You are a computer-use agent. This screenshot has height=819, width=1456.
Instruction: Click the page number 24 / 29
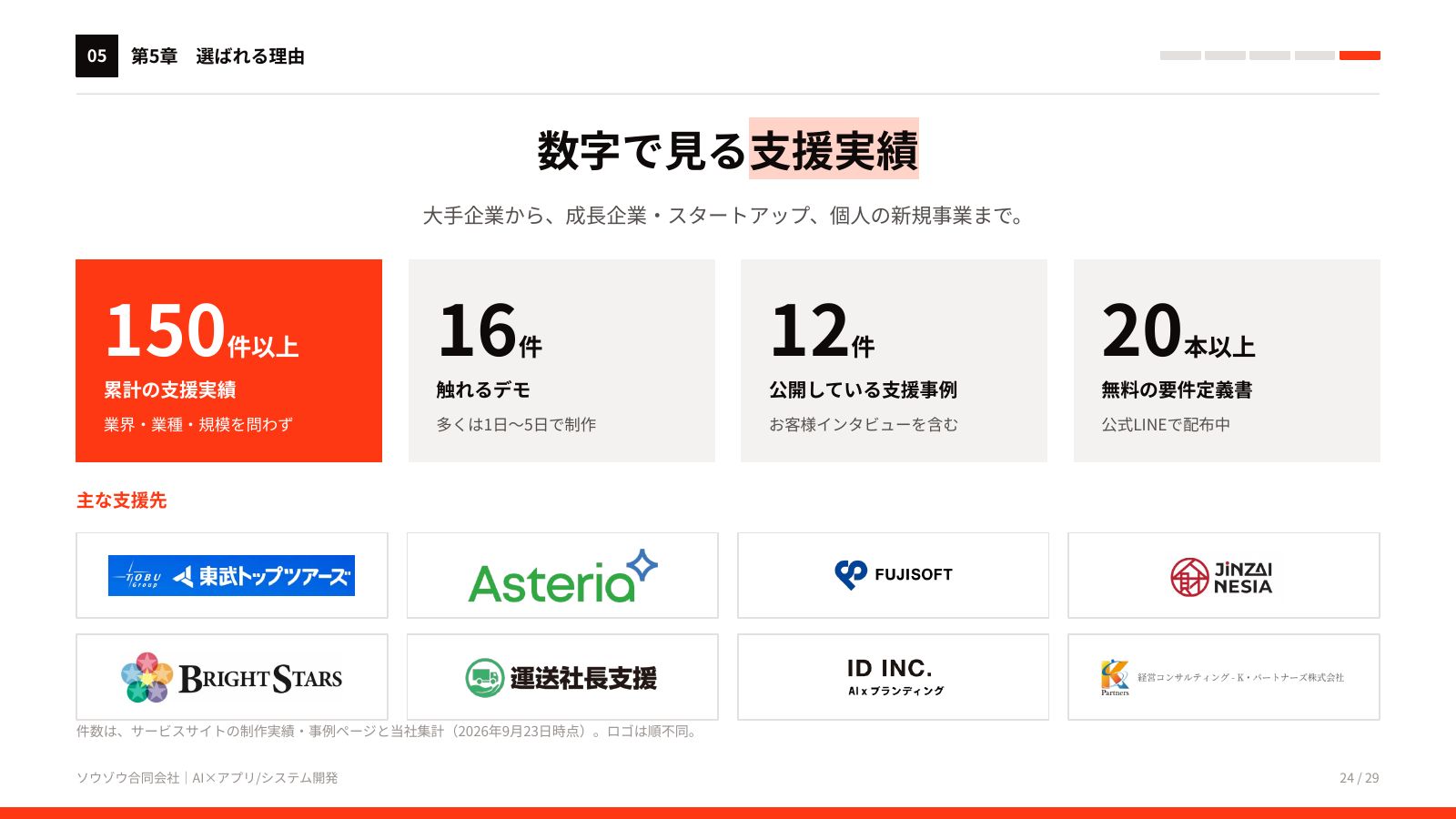(x=1360, y=778)
